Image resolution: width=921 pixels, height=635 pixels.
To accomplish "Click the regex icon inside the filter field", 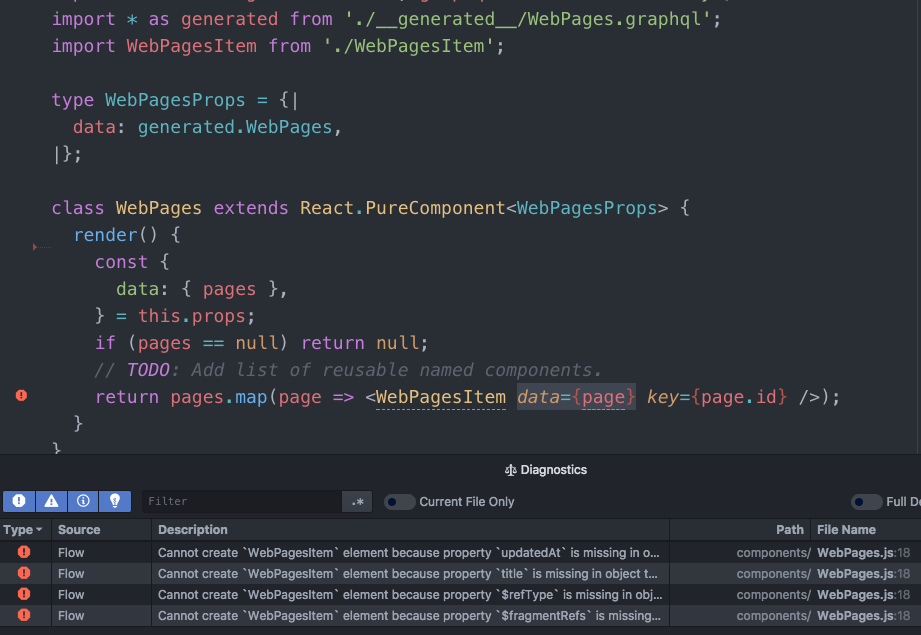I will tap(356, 501).
